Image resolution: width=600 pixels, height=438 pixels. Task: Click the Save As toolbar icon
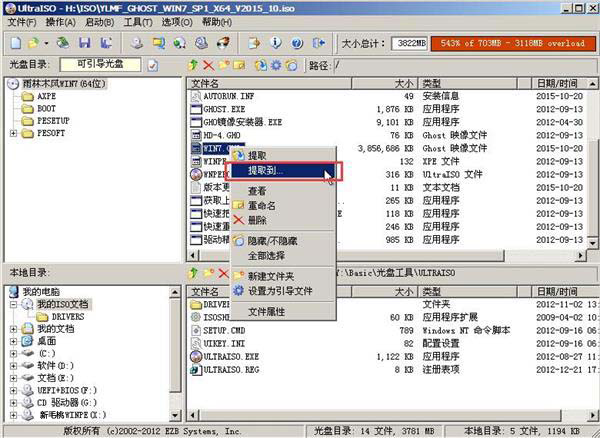(x=106, y=43)
